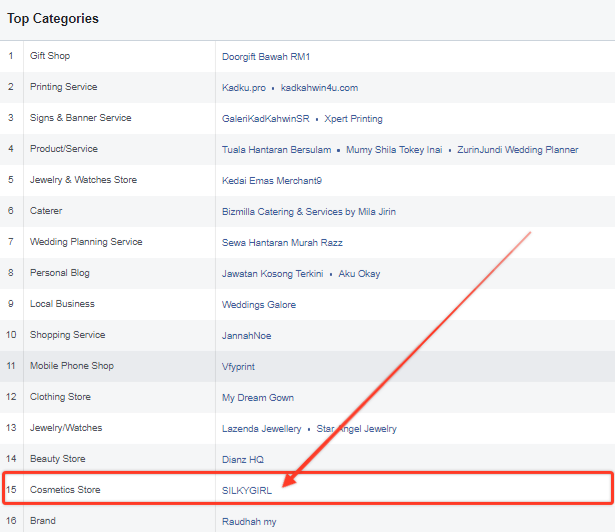Select the Local Business category
This screenshot has width=615, height=532.
[x=62, y=304]
